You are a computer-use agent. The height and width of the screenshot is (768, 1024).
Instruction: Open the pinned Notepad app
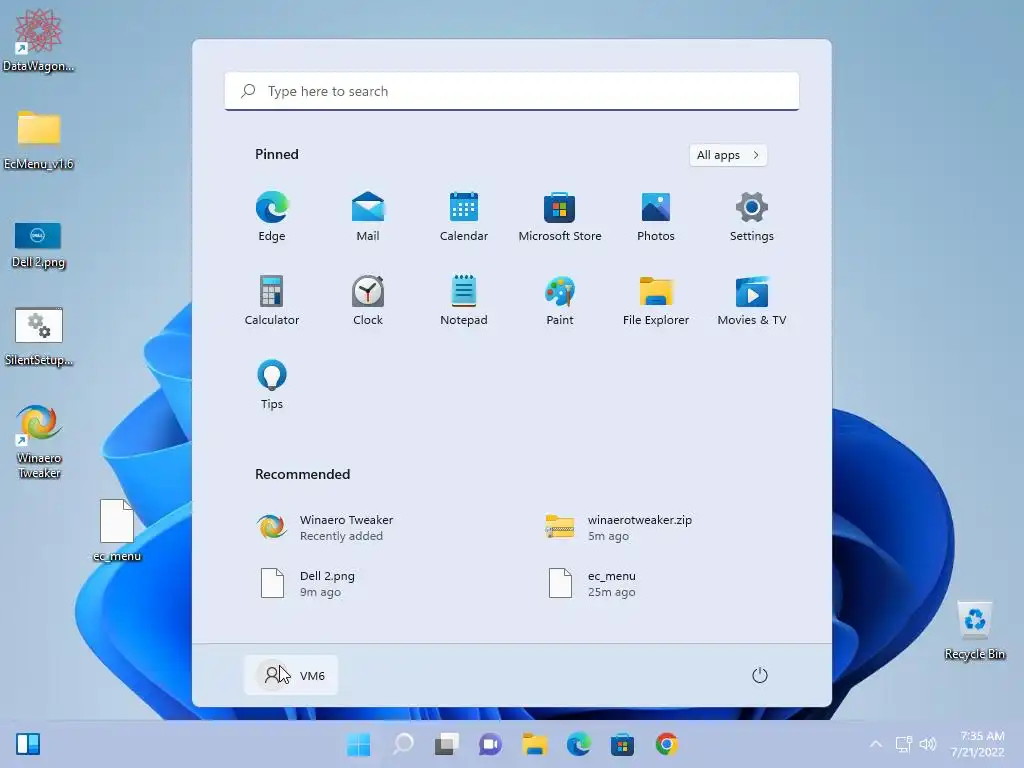(464, 300)
